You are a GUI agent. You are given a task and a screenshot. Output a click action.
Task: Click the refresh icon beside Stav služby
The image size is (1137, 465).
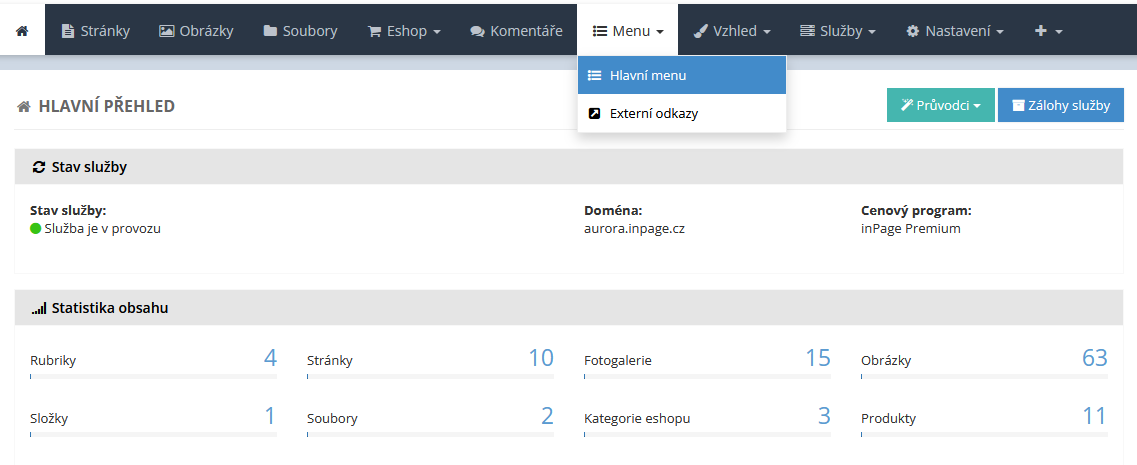39,167
